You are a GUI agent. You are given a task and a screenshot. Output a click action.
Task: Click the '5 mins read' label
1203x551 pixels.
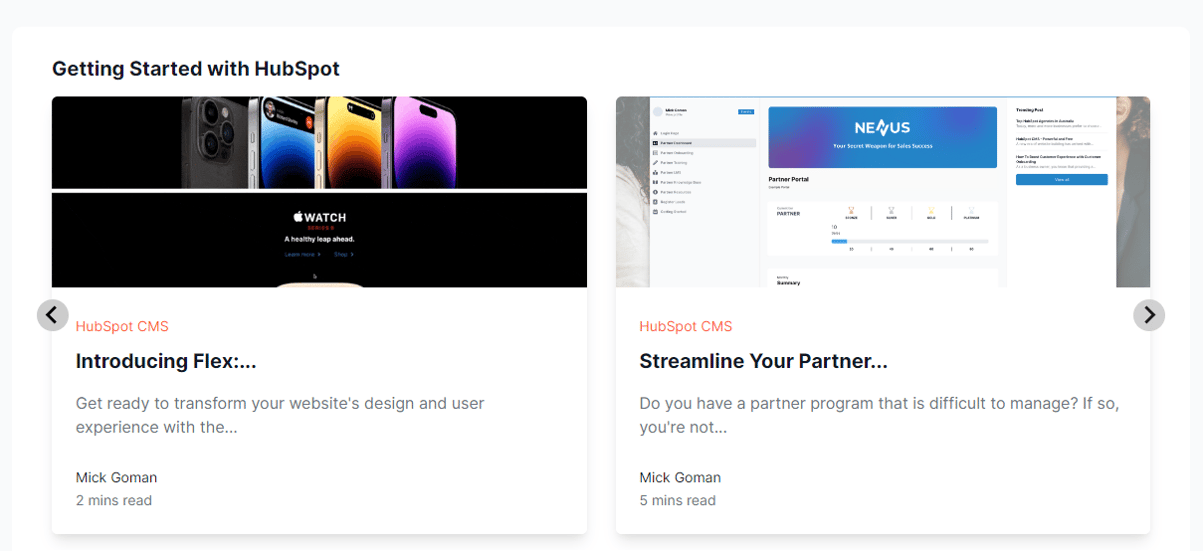[678, 500]
